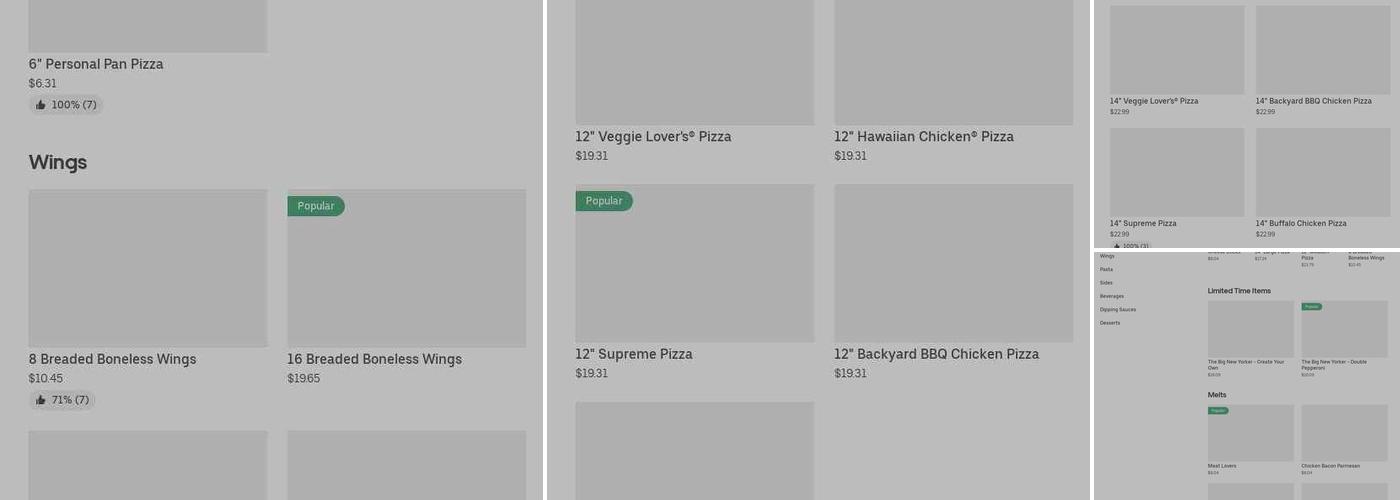Open 12" Hawaiian Chicken Pizza title link
Viewport: 1400px width, 500px height.
[x=924, y=137]
